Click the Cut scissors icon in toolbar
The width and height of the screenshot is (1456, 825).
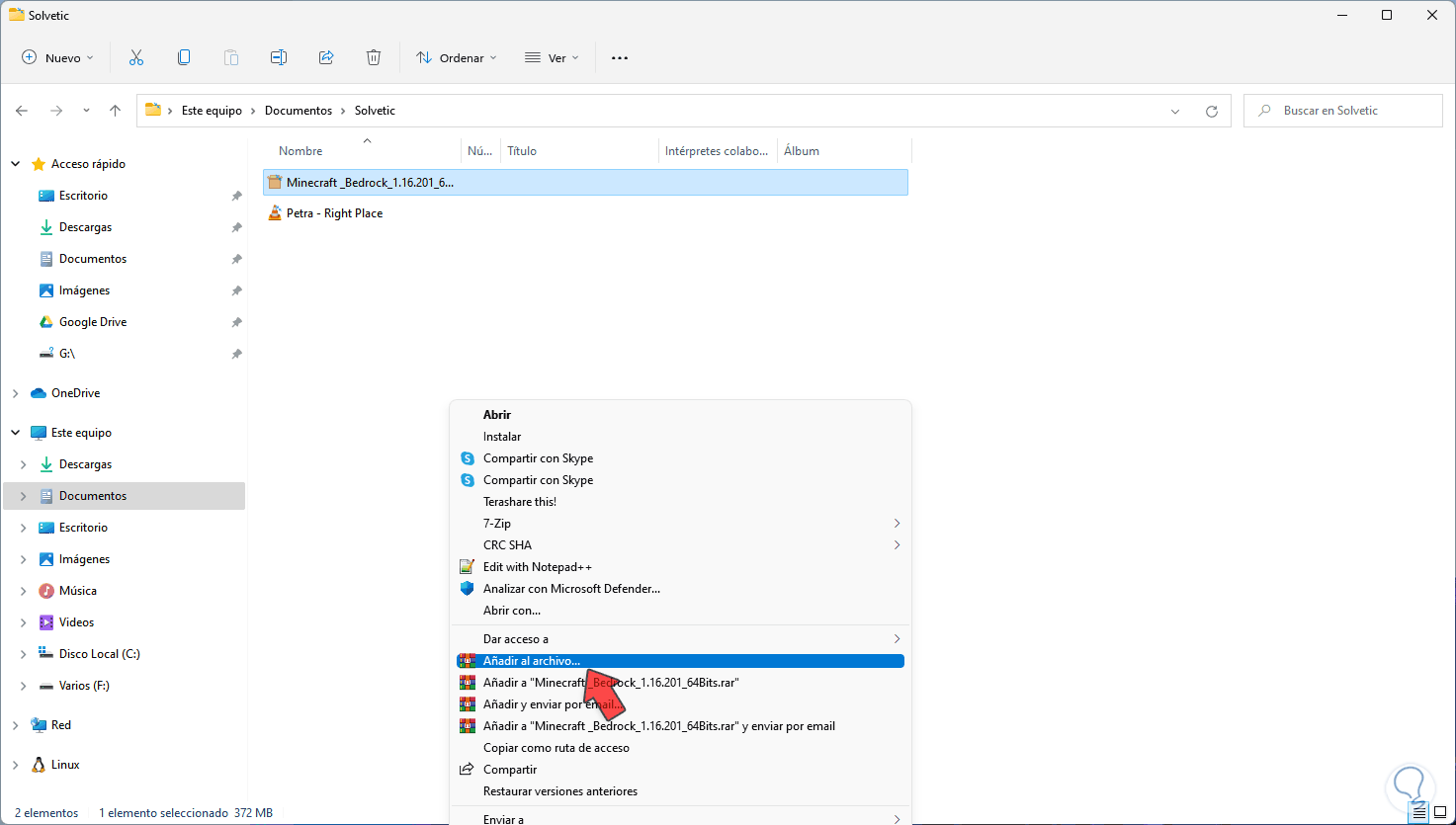click(136, 58)
